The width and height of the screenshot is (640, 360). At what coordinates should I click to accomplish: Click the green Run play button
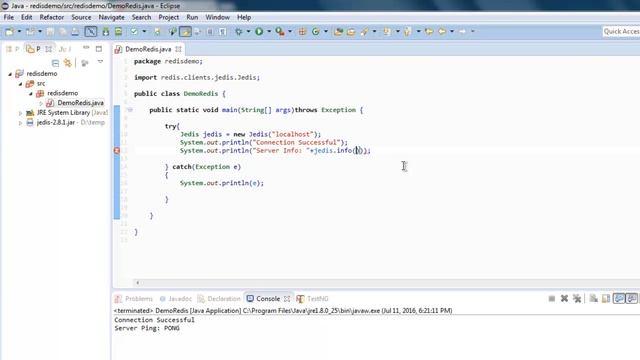[x=259, y=31]
